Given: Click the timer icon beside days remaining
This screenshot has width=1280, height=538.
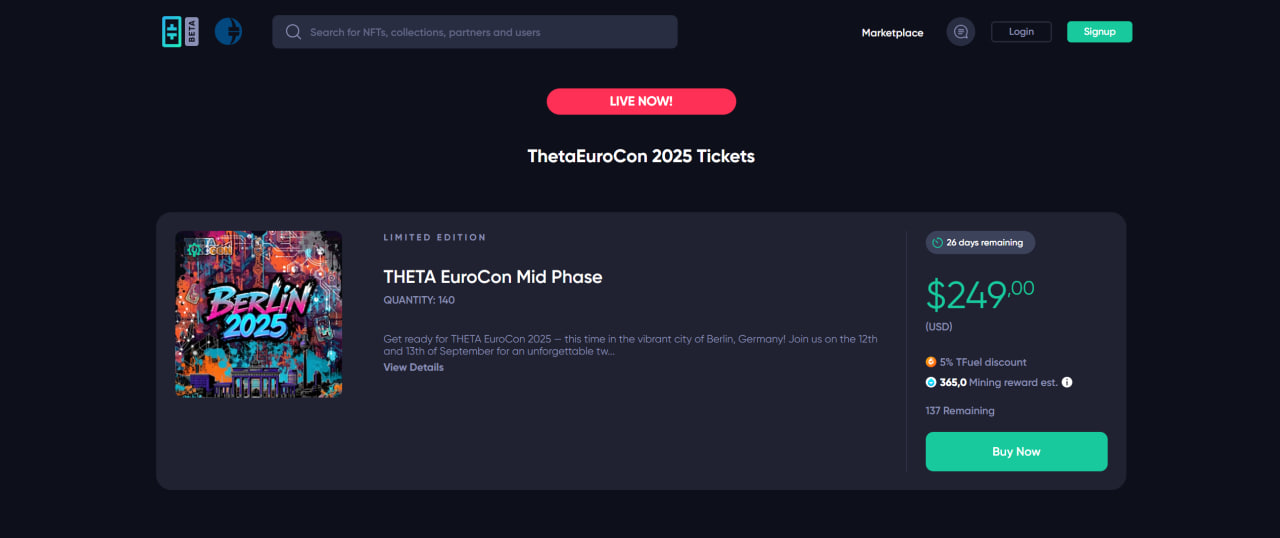Looking at the screenshot, I should [x=937, y=243].
